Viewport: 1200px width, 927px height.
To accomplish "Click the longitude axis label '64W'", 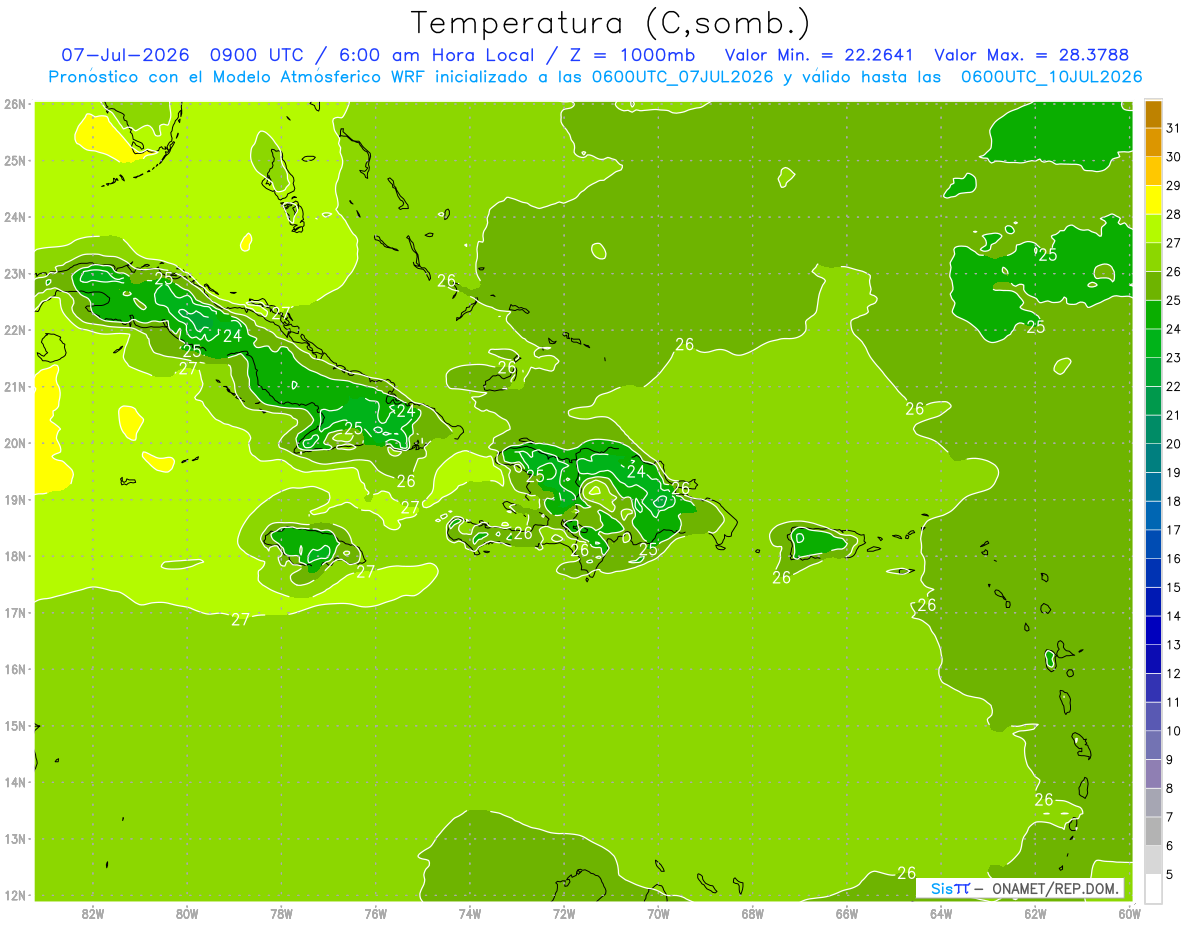I will 941,913.
